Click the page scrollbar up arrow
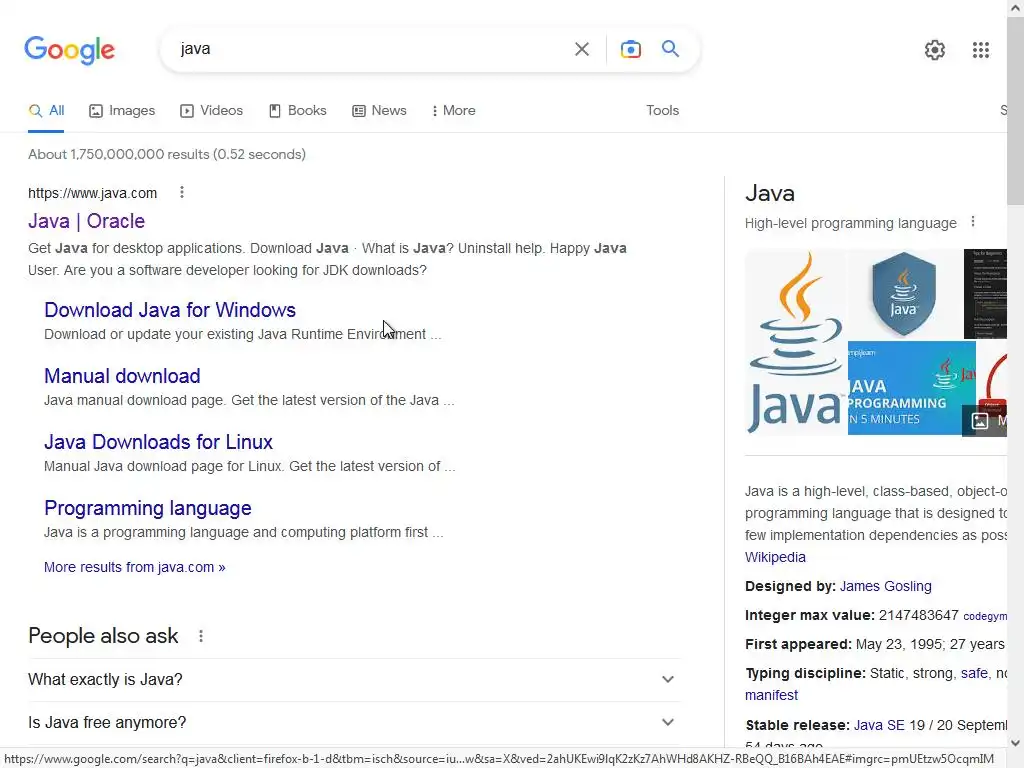 pos(1015,7)
